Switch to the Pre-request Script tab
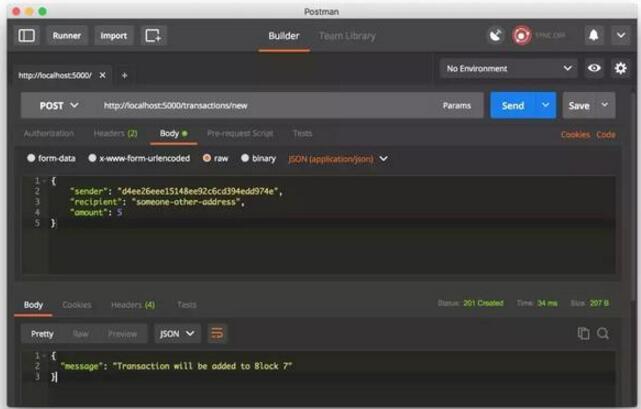Viewport: 641px width, 409px height. coord(240,133)
